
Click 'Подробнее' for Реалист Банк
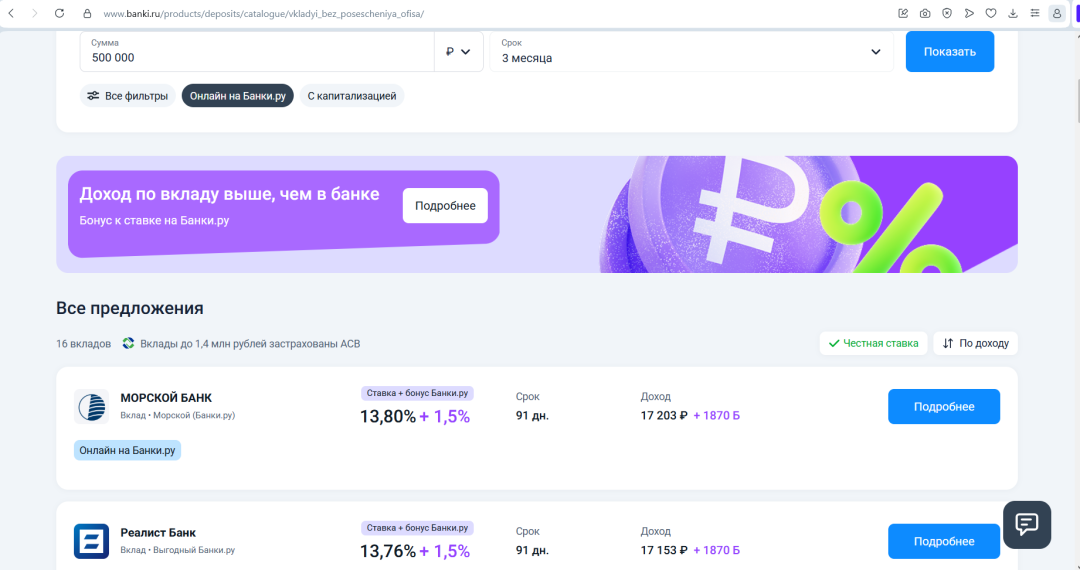(943, 541)
